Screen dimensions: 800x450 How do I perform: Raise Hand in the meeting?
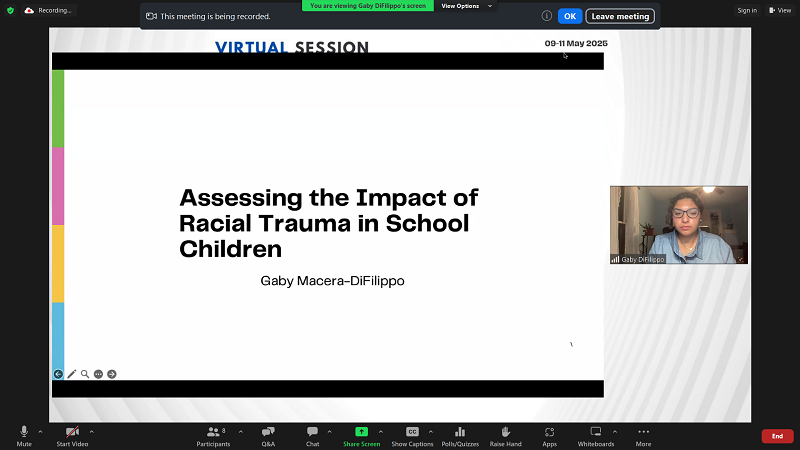point(505,434)
